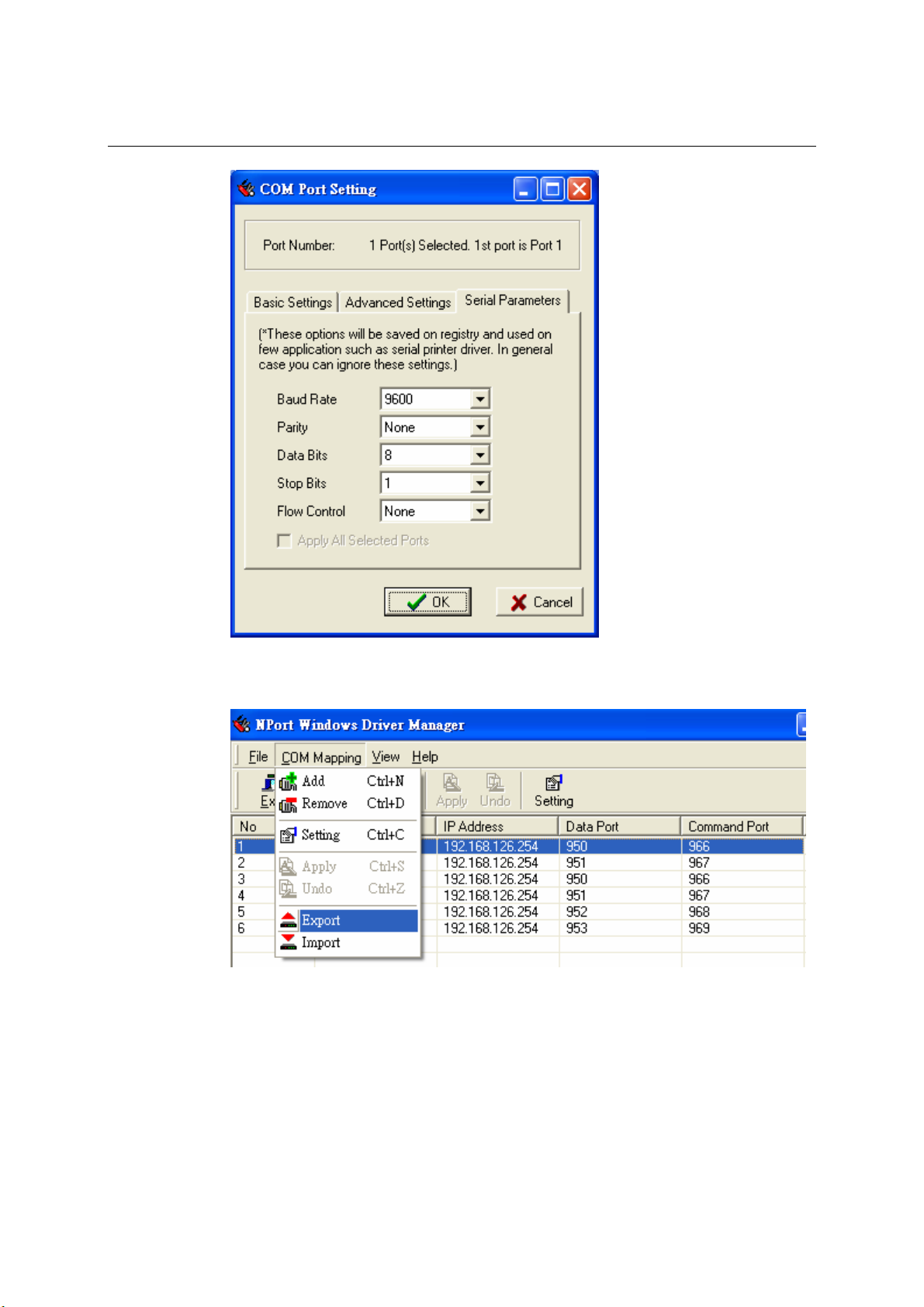Click the Import arrow icon in menu

288,942
